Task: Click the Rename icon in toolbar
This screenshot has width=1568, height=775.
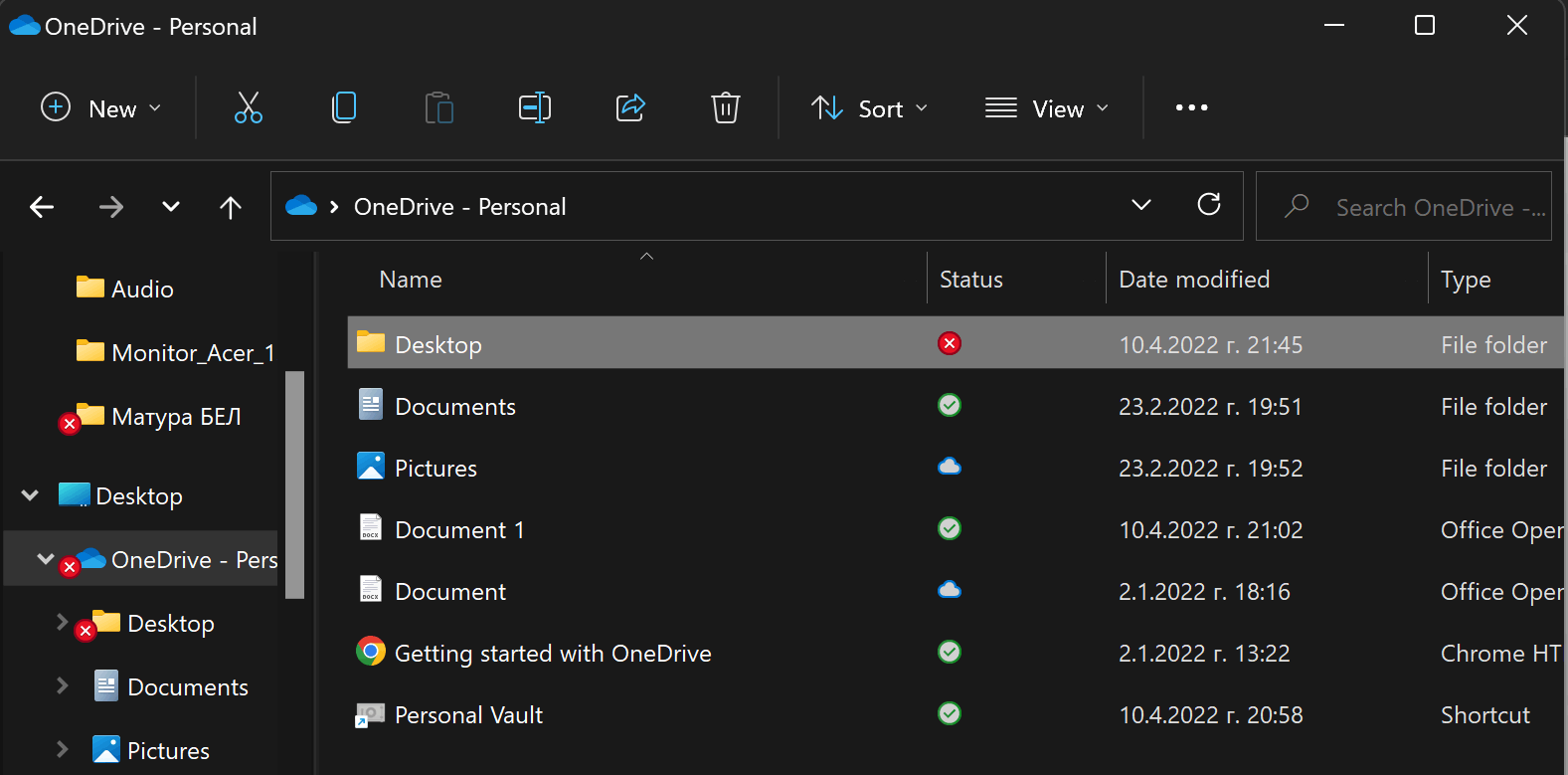Action: (535, 107)
